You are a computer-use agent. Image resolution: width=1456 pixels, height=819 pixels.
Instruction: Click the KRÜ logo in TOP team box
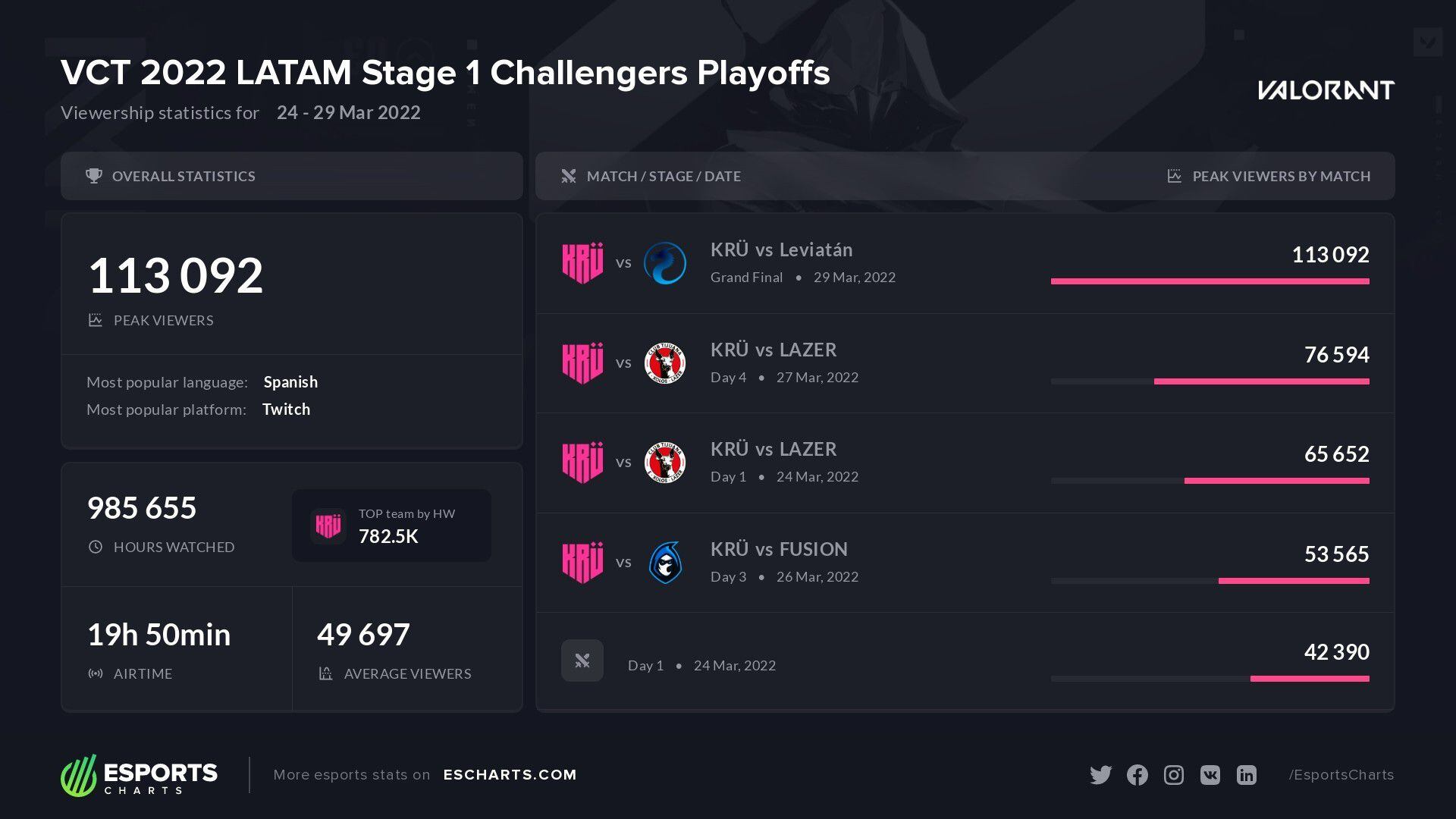tap(328, 526)
